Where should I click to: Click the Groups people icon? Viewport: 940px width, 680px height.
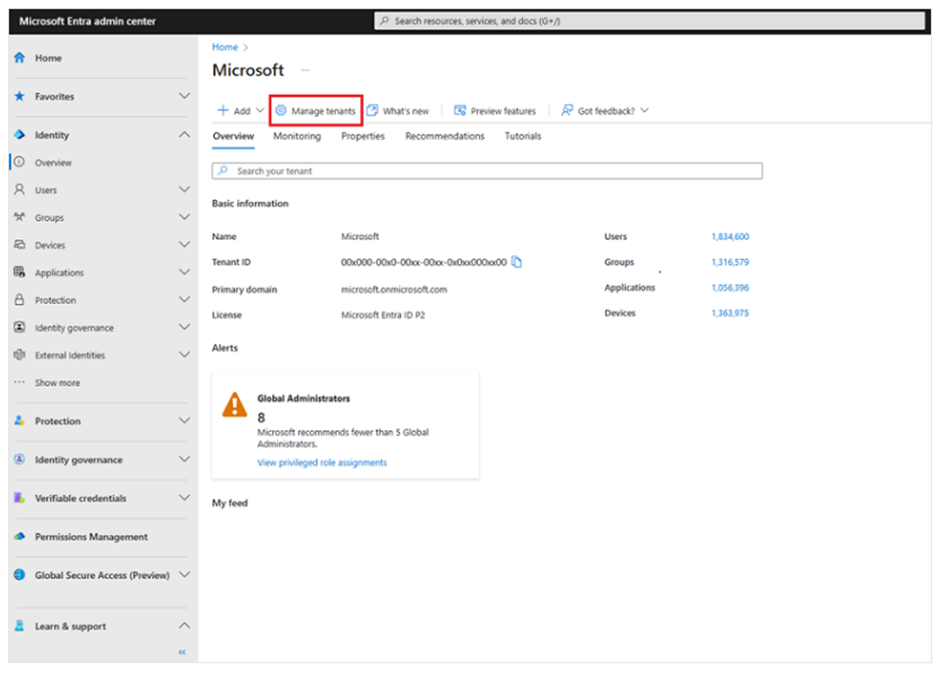click(x=20, y=217)
